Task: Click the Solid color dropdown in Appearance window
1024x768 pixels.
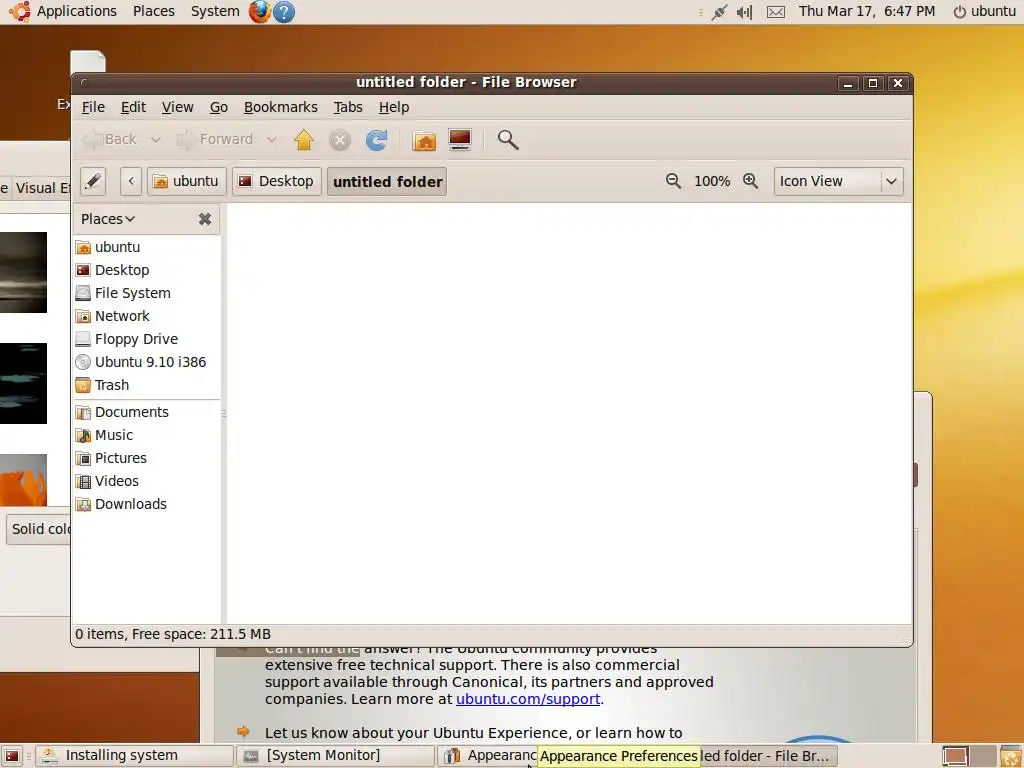Action: (x=39, y=529)
